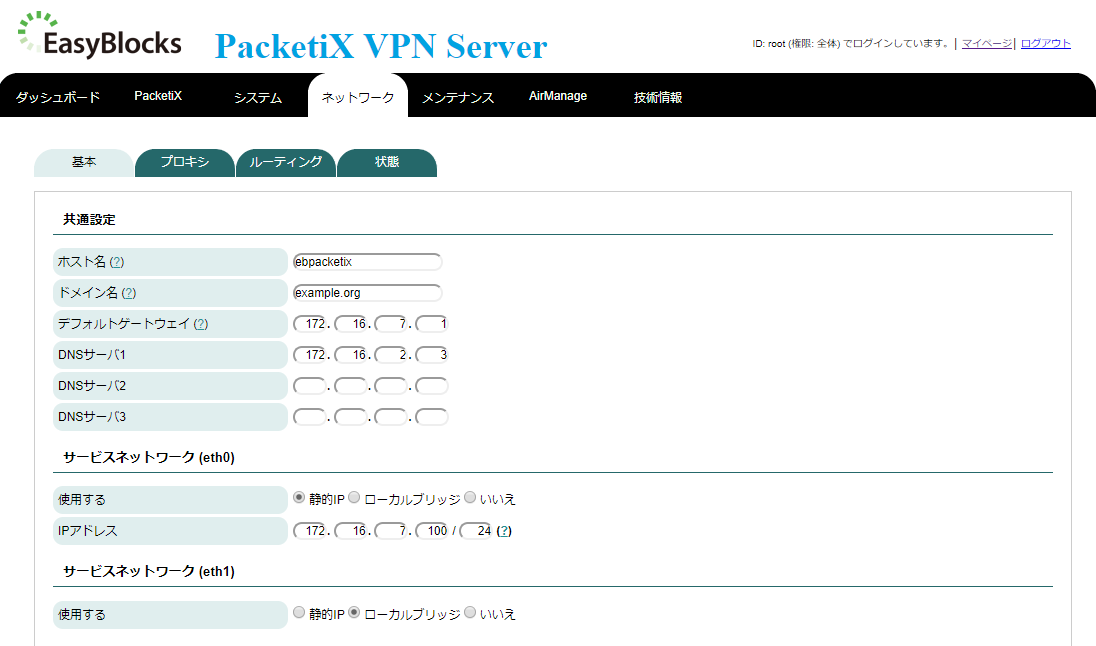Select ローカルブリッジ radio for eth1
This screenshot has width=1096, height=646.
coord(354,612)
